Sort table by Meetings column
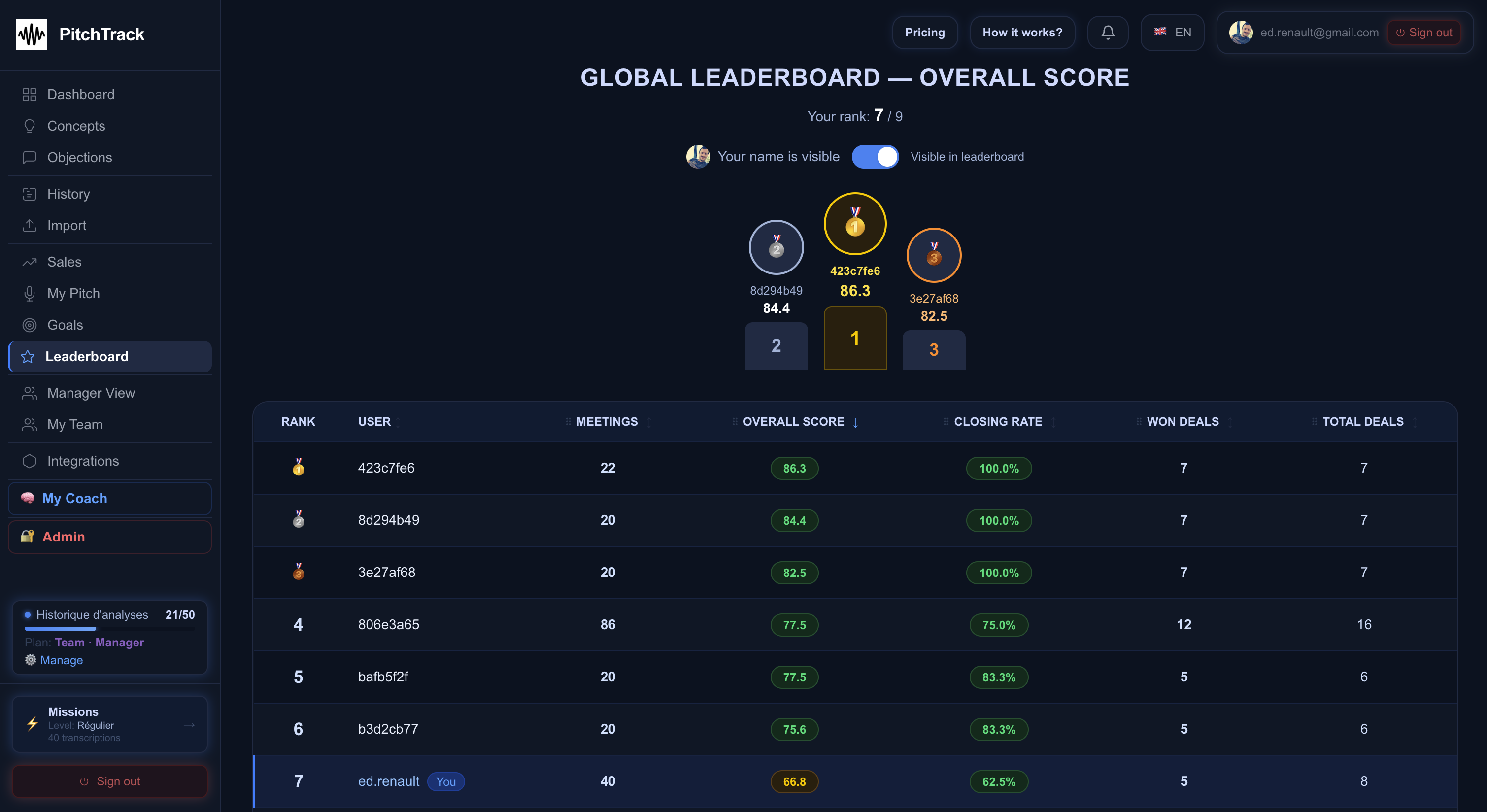This screenshot has height=812, width=1487. (x=607, y=421)
